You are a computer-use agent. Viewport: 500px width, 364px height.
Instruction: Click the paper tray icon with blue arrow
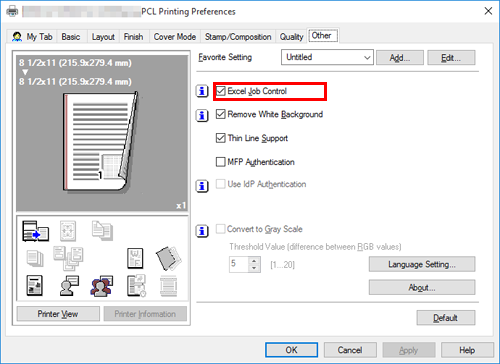[35, 231]
